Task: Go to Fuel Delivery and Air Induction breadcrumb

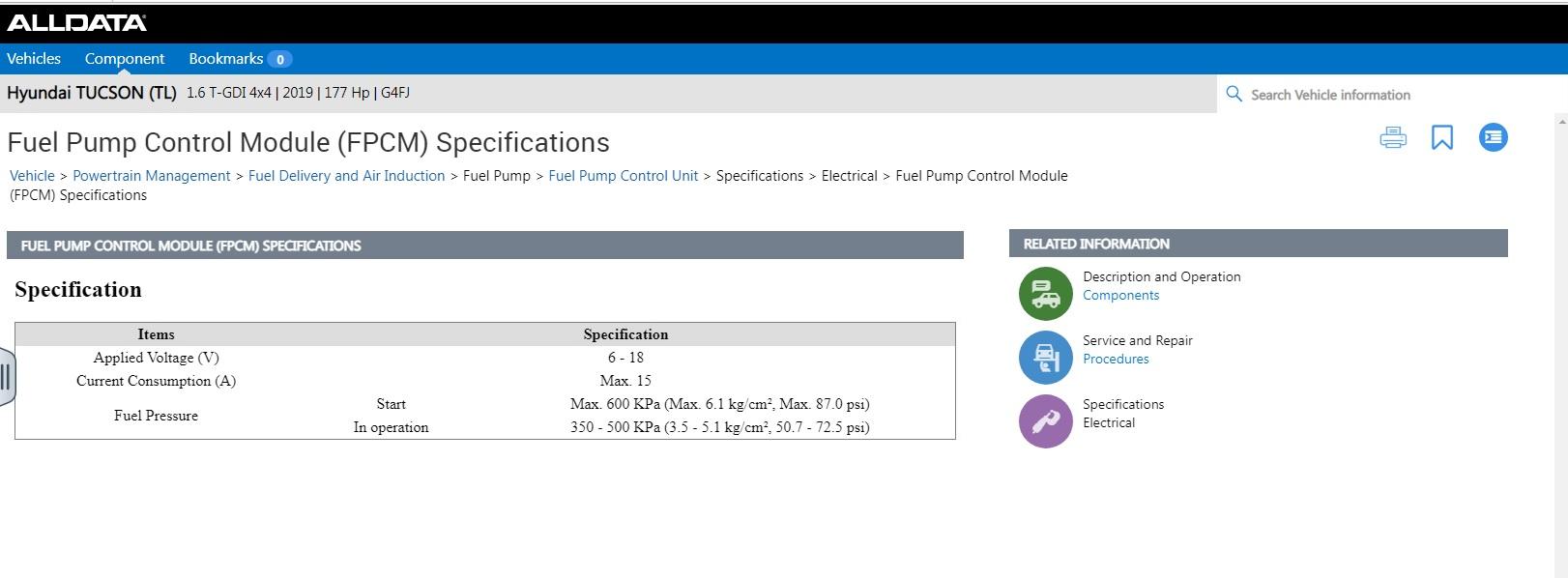Action: click(x=346, y=176)
